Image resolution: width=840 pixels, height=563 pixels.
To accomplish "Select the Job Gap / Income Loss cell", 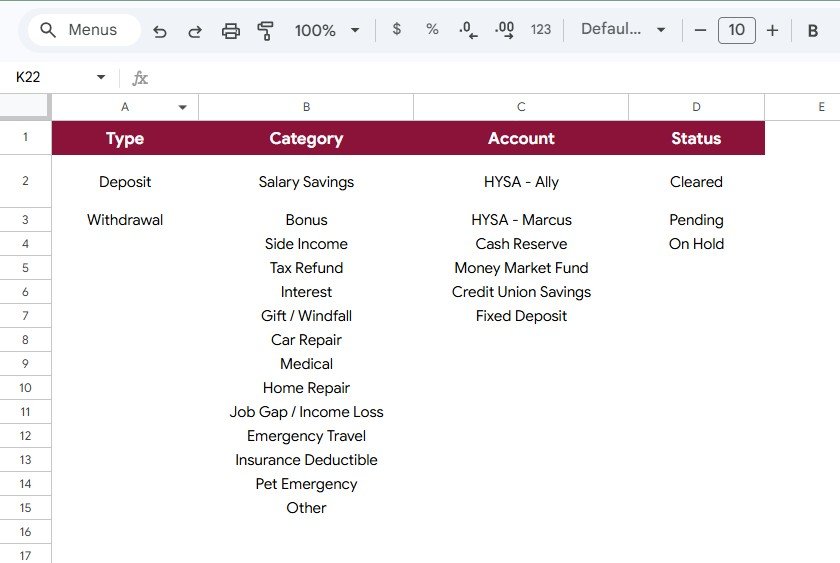I will [306, 412].
